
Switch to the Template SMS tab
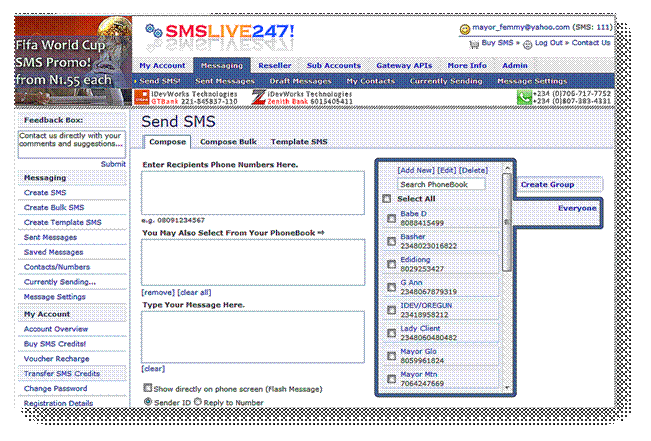click(x=298, y=142)
